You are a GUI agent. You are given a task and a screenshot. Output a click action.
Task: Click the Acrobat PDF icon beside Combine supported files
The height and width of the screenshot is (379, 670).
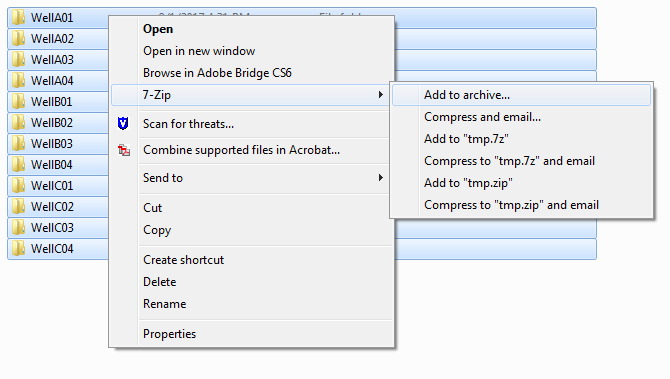click(123, 150)
